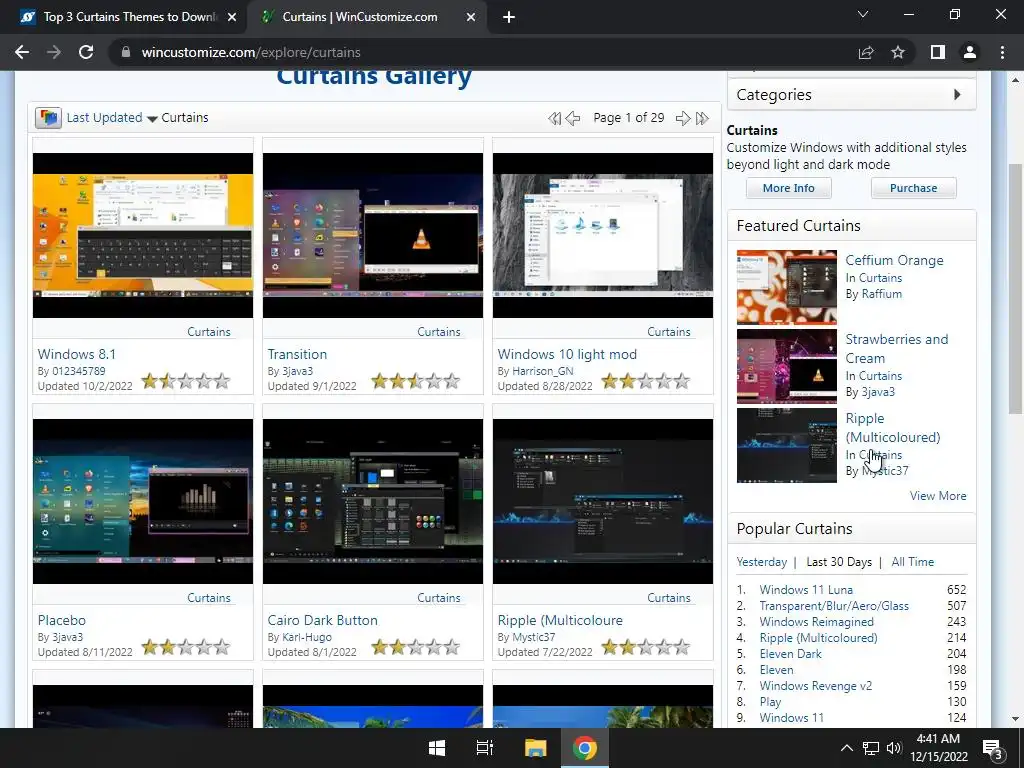Open Ceffium Orange featured thumbnail
Image resolution: width=1024 pixels, height=768 pixels.
coord(786,287)
